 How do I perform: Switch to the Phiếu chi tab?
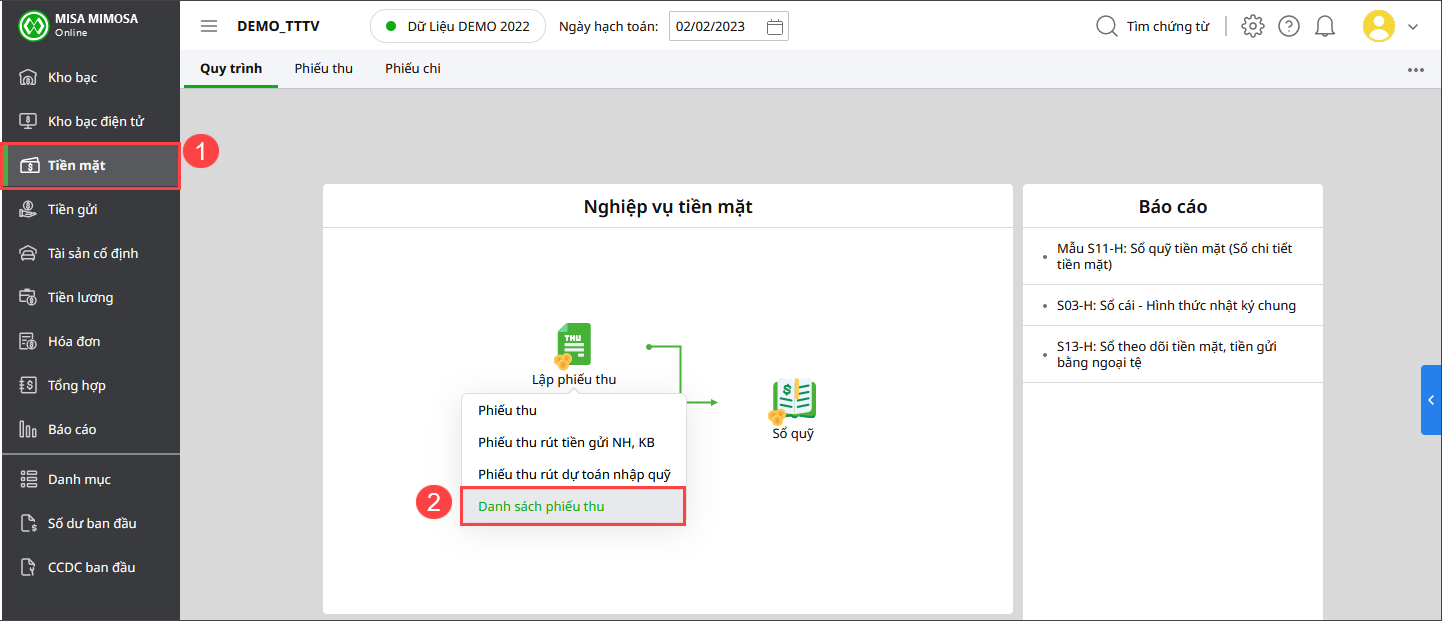(x=413, y=69)
